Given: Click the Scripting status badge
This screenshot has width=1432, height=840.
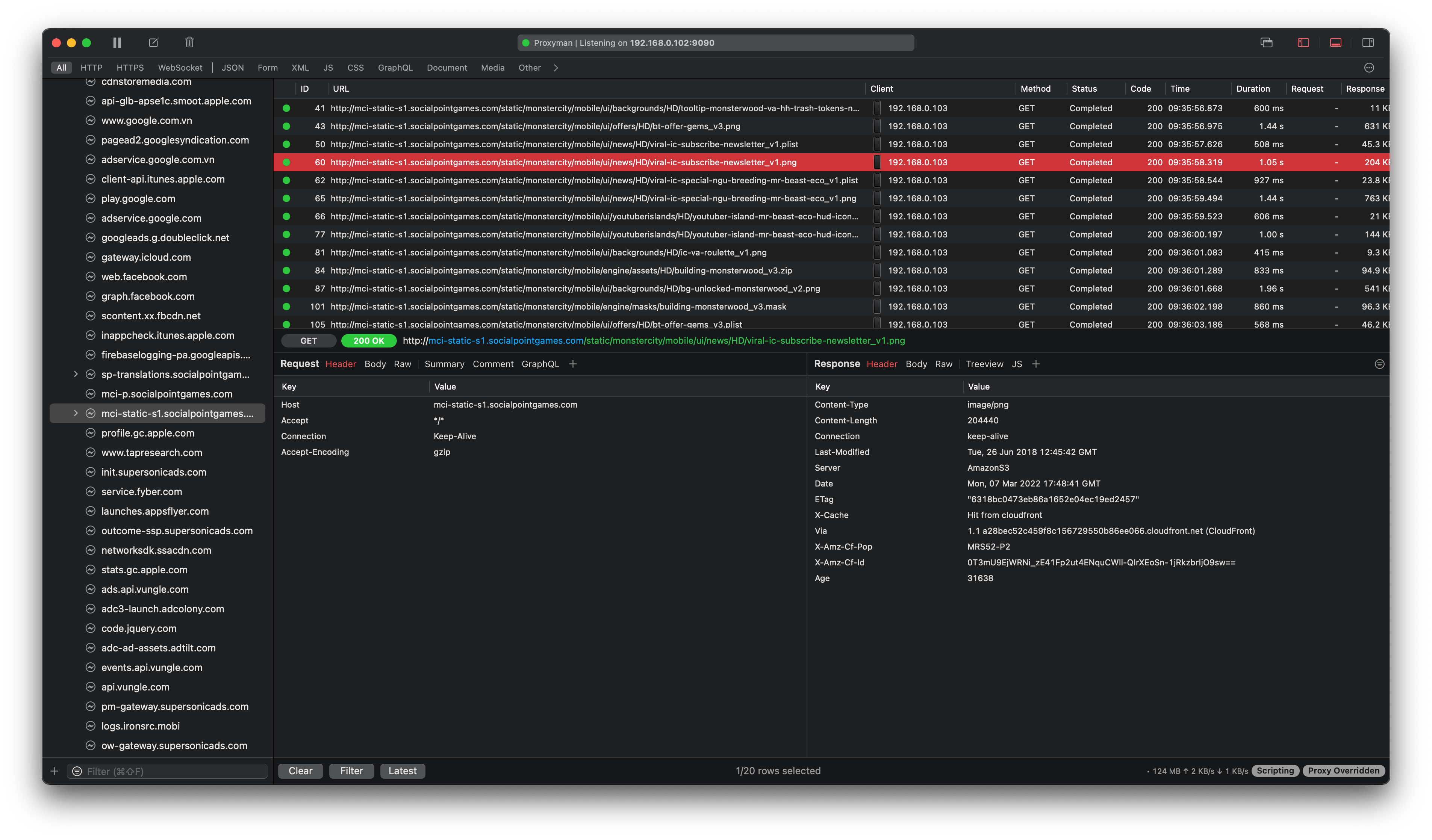Looking at the screenshot, I should 1275,771.
